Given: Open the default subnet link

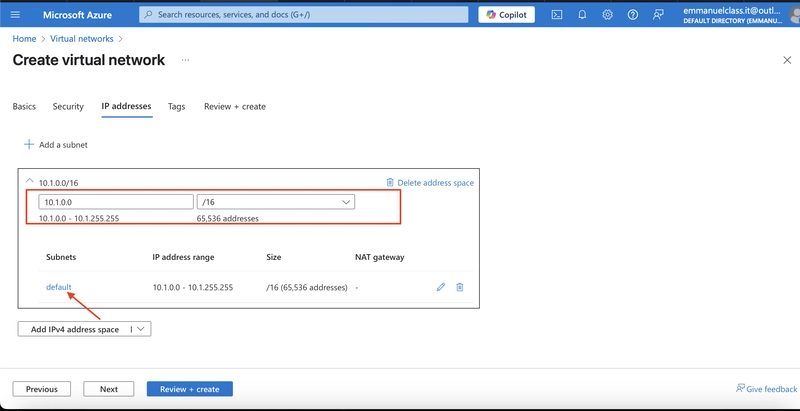Looking at the screenshot, I should click(x=59, y=287).
